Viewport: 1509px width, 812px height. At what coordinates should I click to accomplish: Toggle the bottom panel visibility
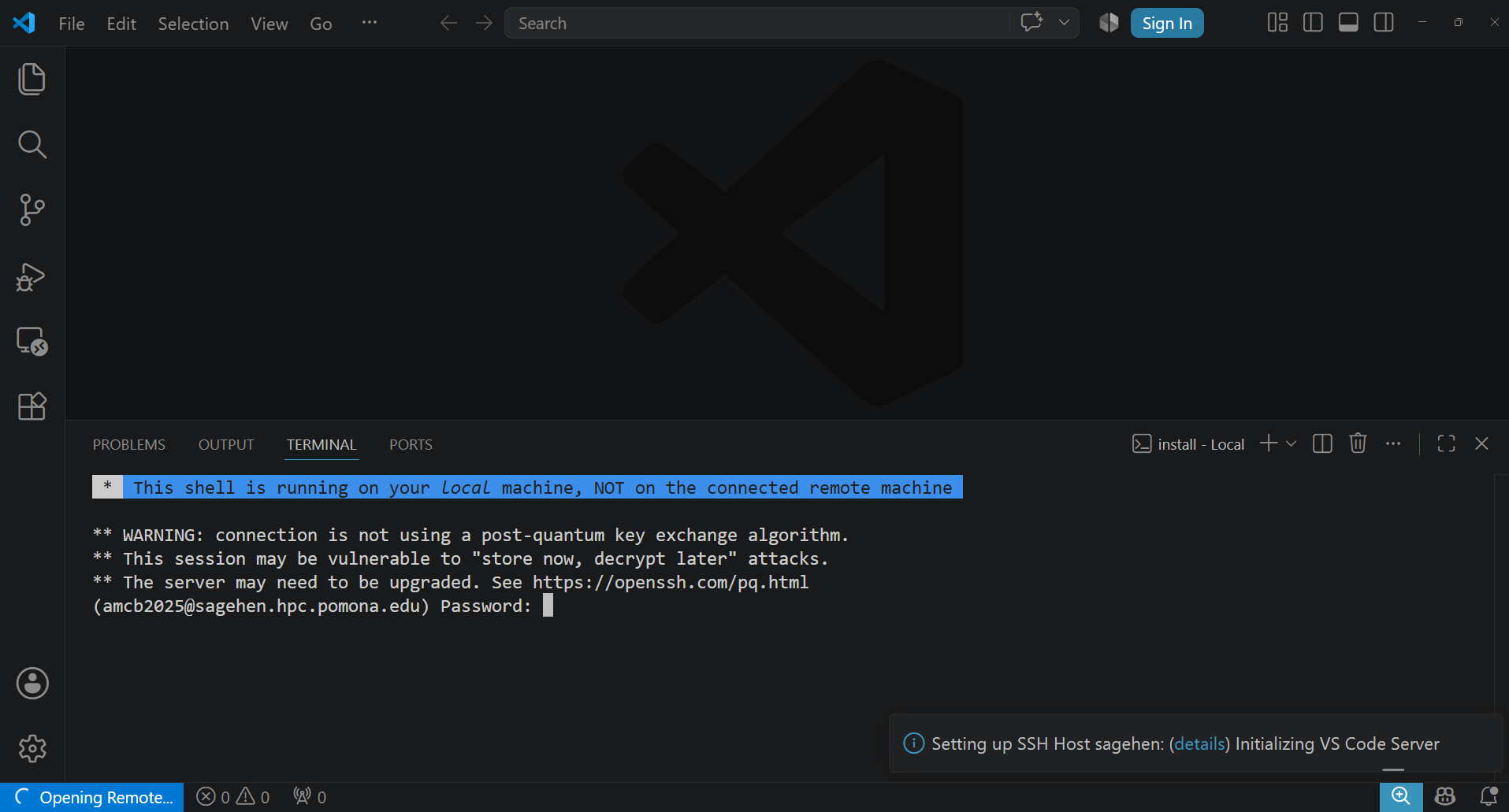[x=1348, y=23]
